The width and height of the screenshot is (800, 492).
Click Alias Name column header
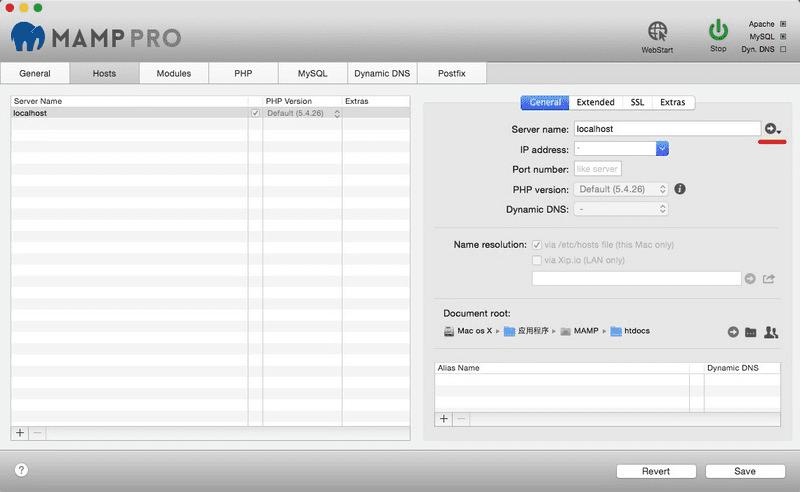562,368
